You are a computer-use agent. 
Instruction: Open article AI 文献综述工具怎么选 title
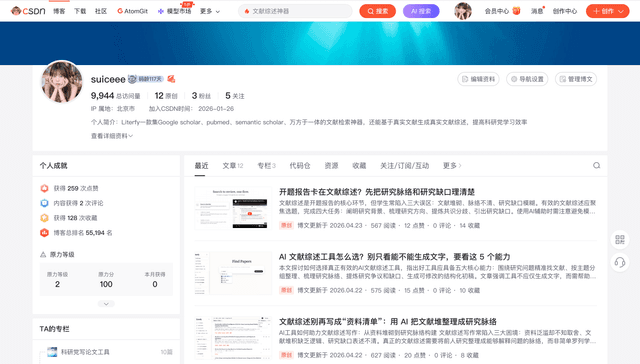[x=395, y=257]
